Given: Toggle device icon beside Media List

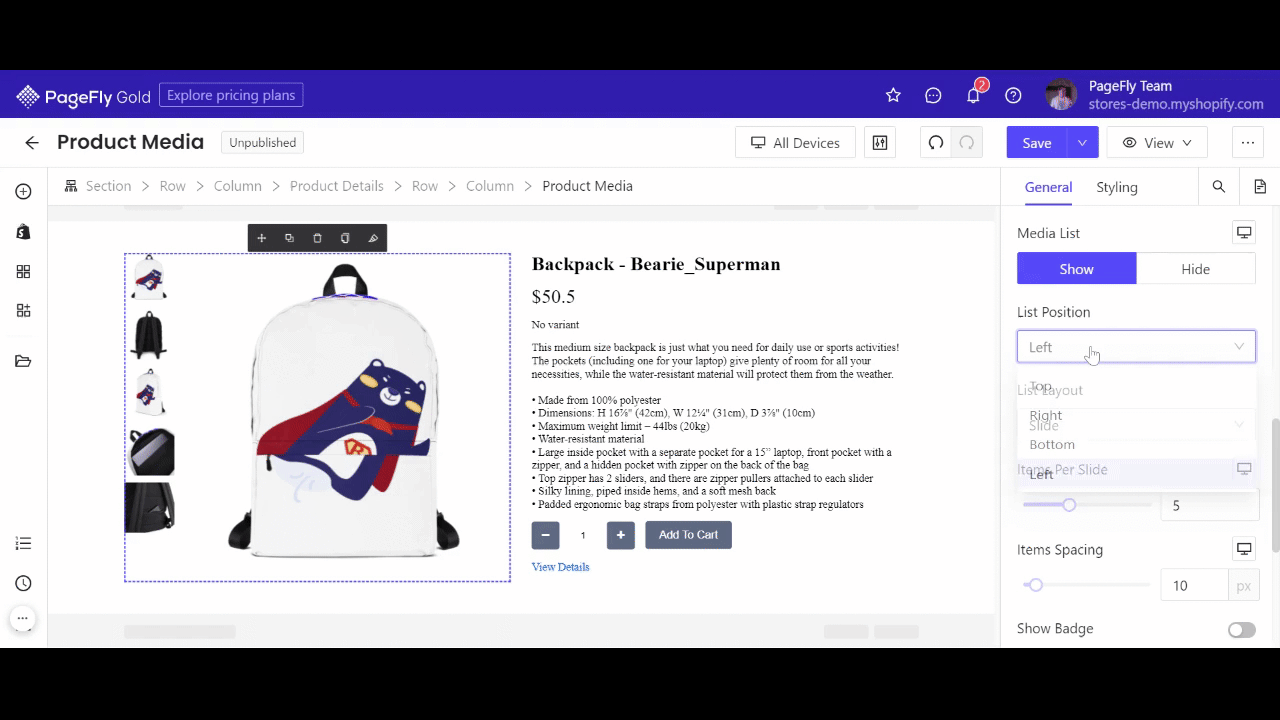Looking at the screenshot, I should point(1244,233).
